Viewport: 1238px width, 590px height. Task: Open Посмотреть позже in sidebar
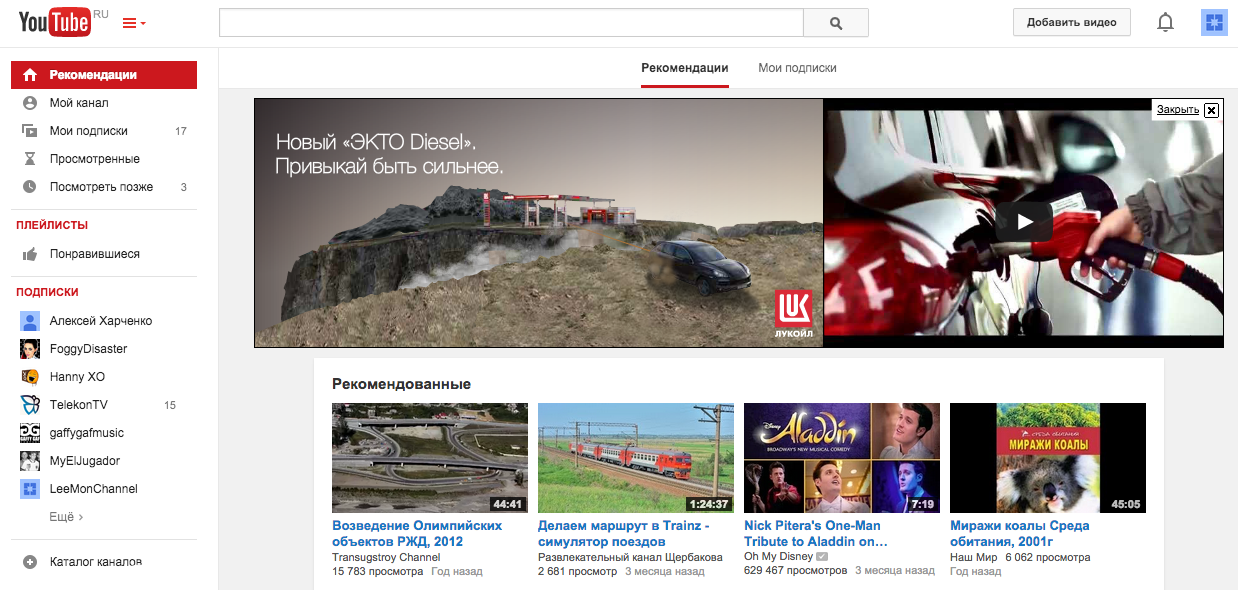(x=104, y=187)
